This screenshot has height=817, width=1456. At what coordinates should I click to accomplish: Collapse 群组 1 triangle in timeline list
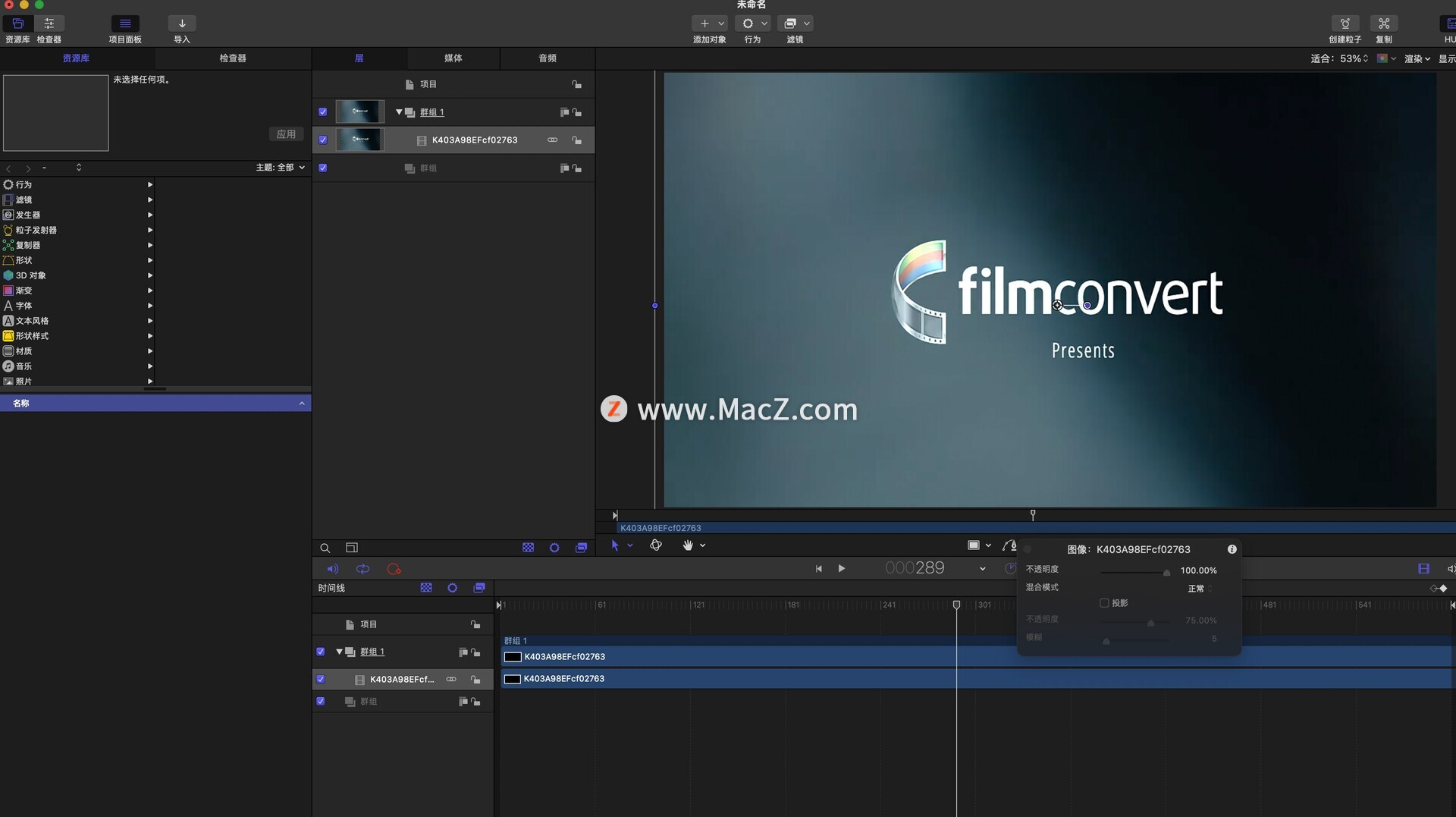[339, 652]
